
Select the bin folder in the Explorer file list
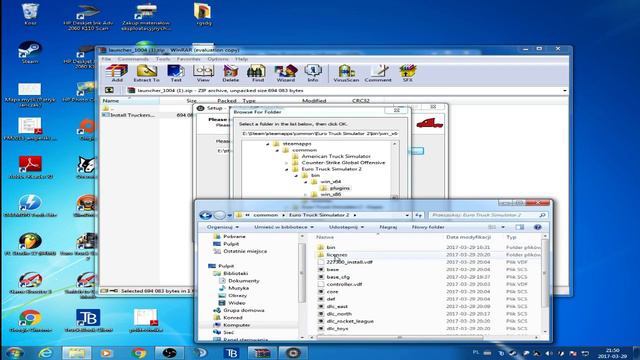(x=331, y=247)
